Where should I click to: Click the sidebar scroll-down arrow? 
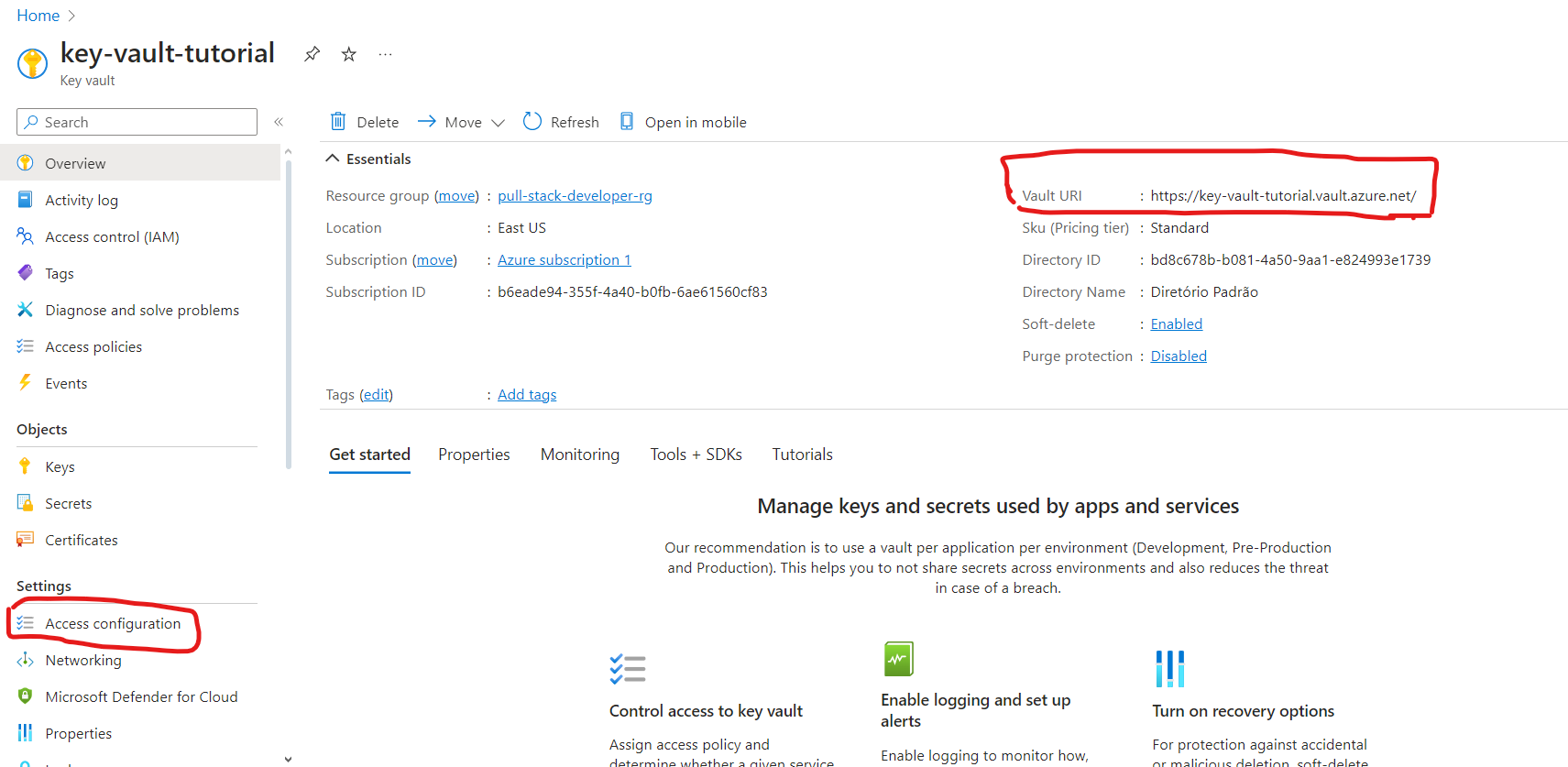(288, 759)
